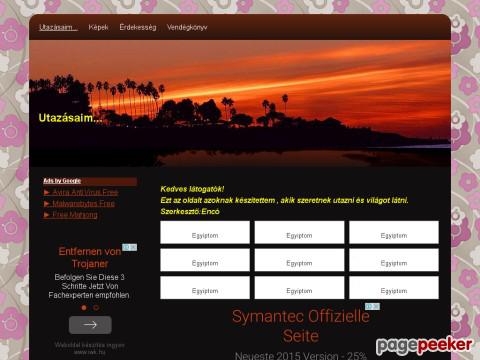This screenshot has height=360, width=480.
Task: Click the Entfernen von Trojaner ad headline
Action: [90, 257]
